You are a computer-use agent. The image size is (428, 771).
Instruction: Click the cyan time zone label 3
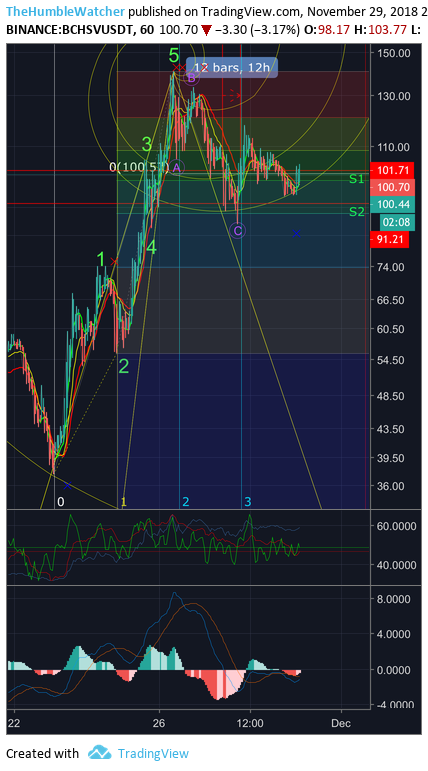point(247,502)
